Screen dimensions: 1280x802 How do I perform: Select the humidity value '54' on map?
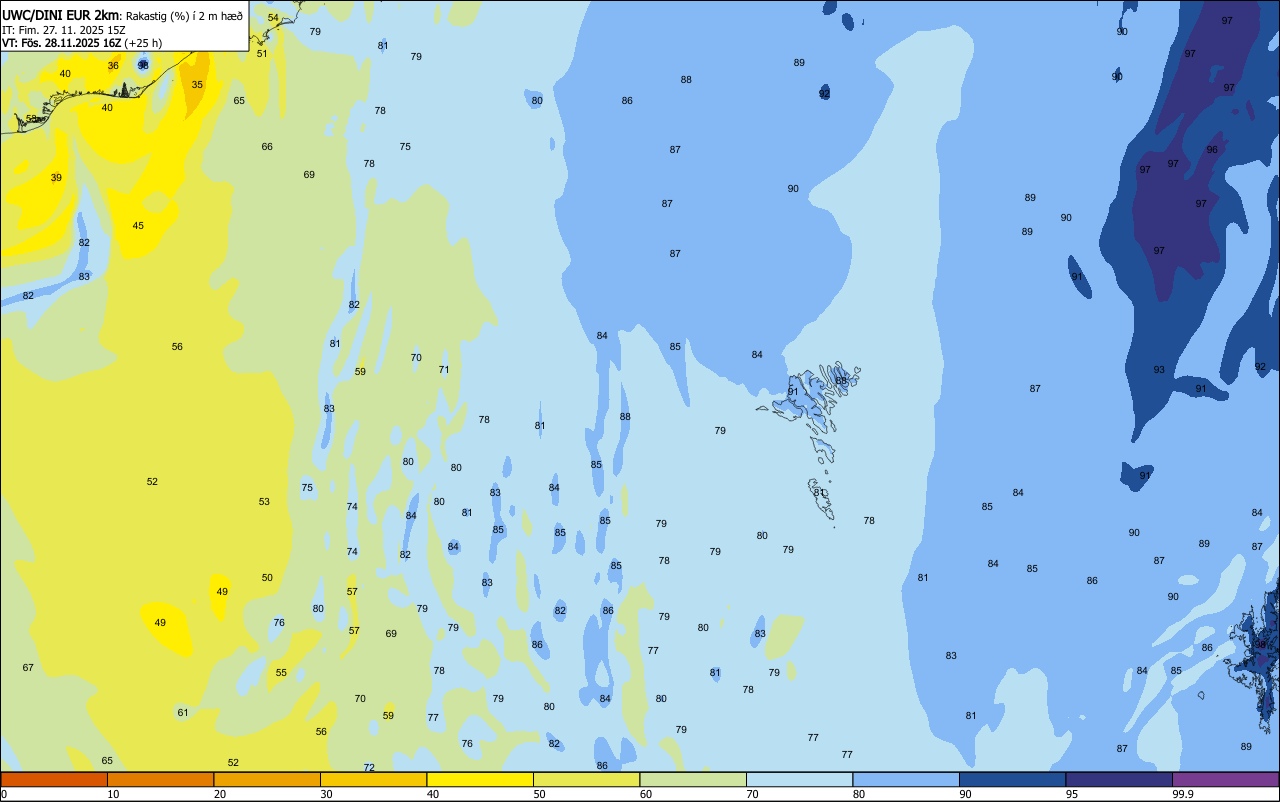pos(273,18)
